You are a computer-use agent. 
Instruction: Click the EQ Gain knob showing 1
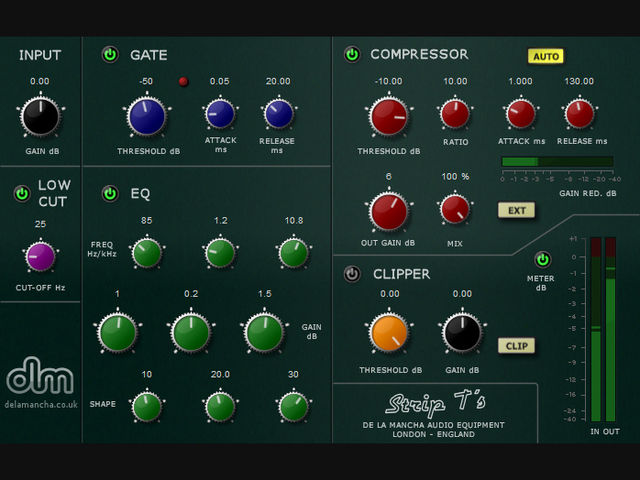tap(118, 332)
